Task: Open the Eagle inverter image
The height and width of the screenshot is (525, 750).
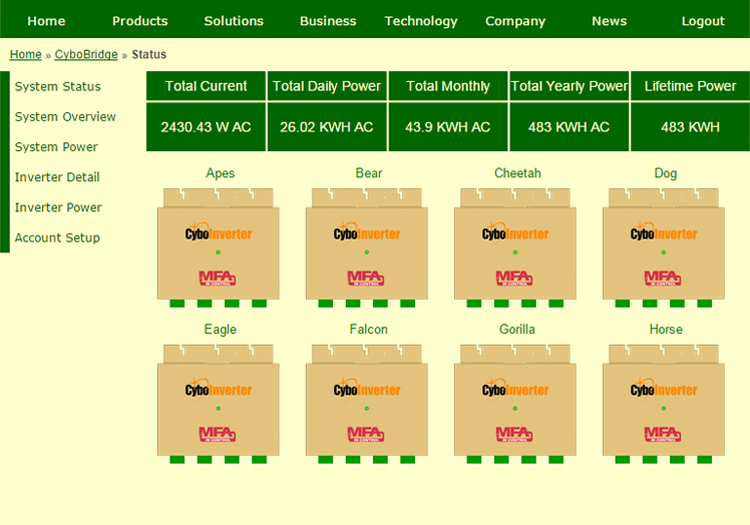Action: pos(218,404)
